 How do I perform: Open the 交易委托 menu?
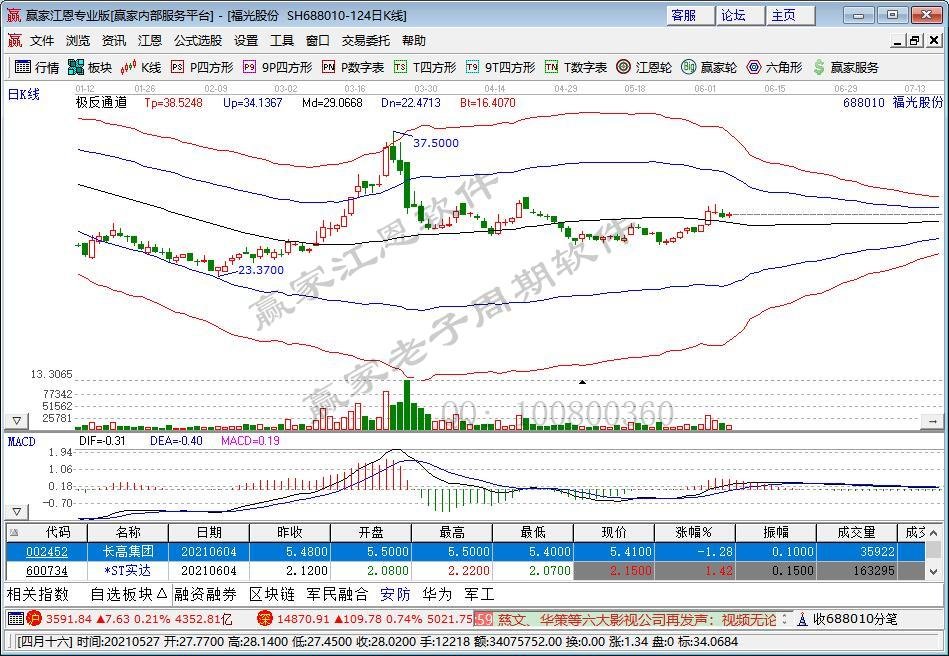366,41
